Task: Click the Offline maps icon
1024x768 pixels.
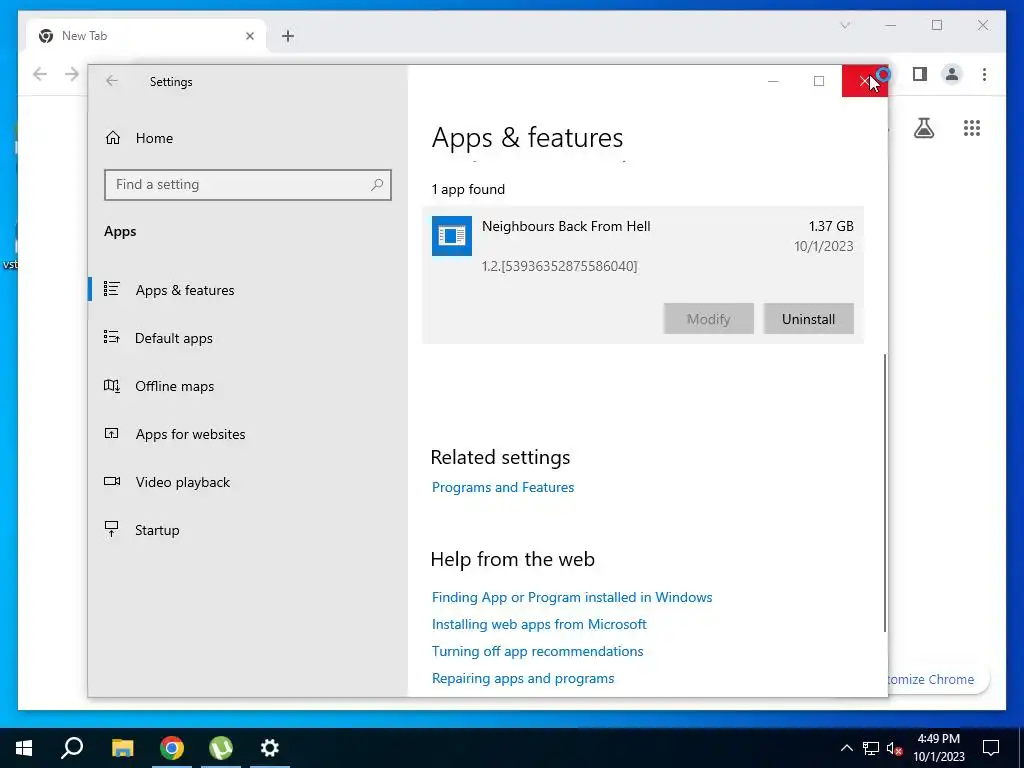Action: 112,385
